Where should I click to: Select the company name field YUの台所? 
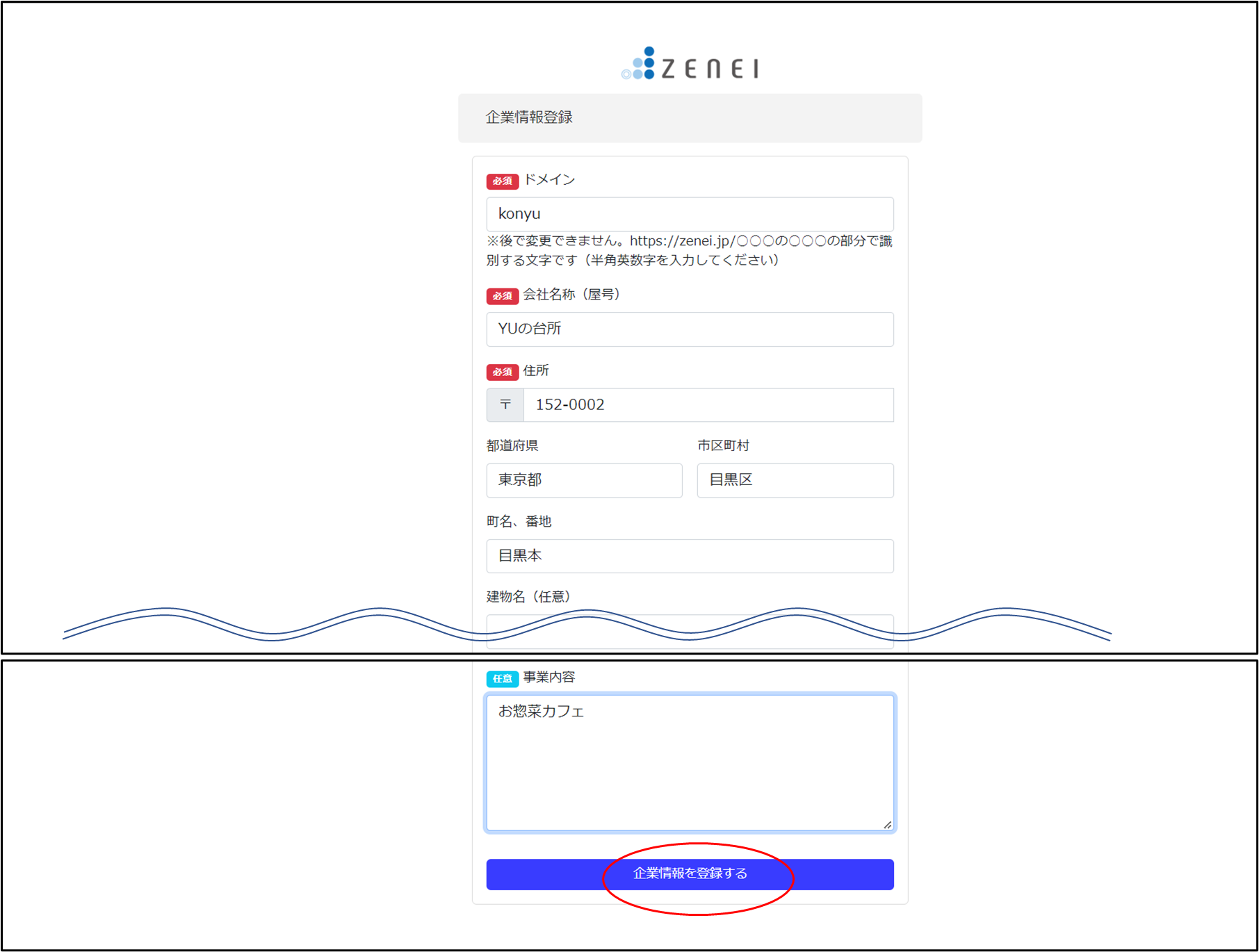(690, 329)
